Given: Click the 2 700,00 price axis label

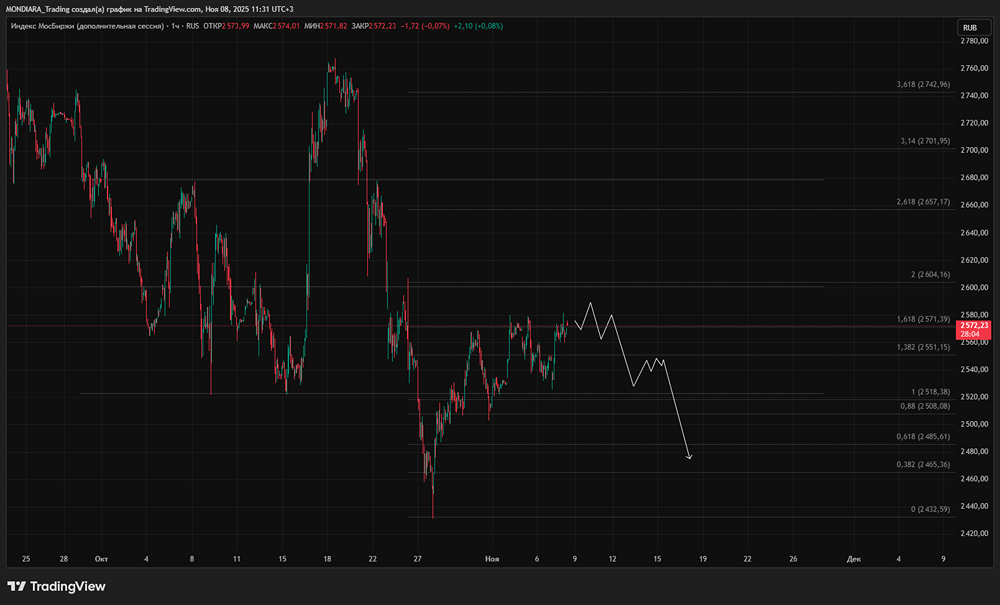Looking at the screenshot, I should (974, 150).
